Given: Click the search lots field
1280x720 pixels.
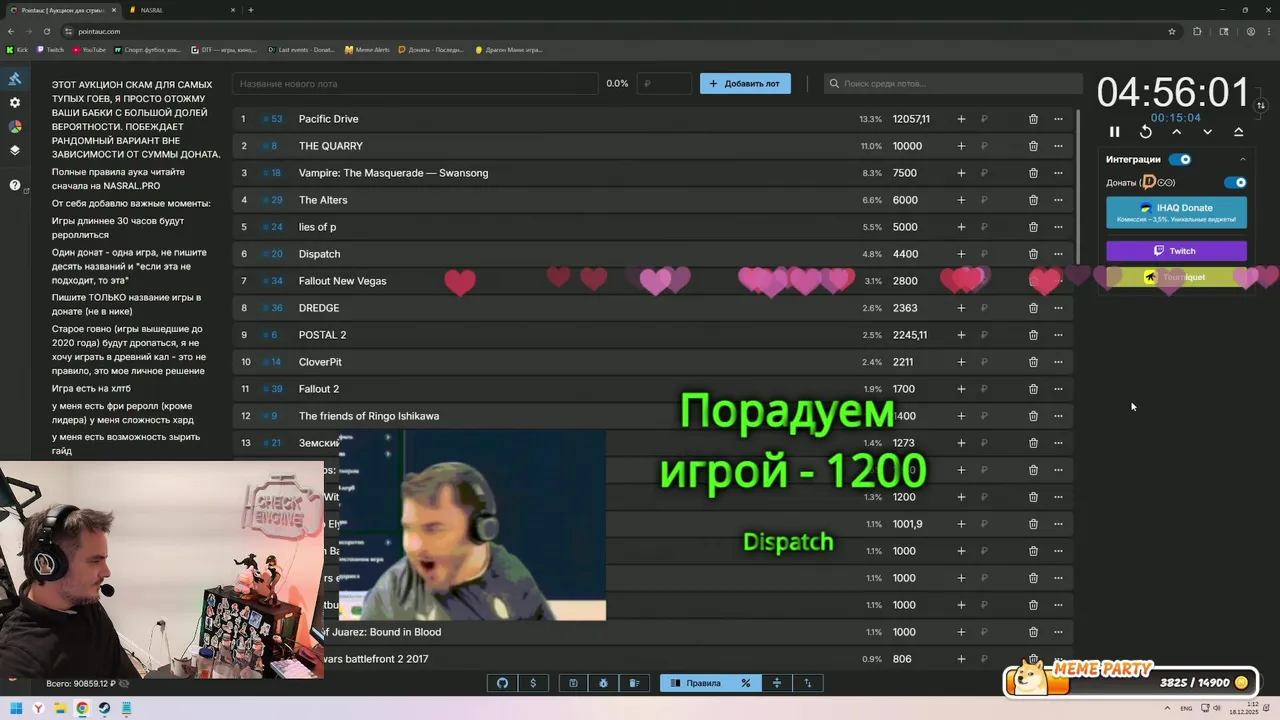Looking at the screenshot, I should point(953,84).
